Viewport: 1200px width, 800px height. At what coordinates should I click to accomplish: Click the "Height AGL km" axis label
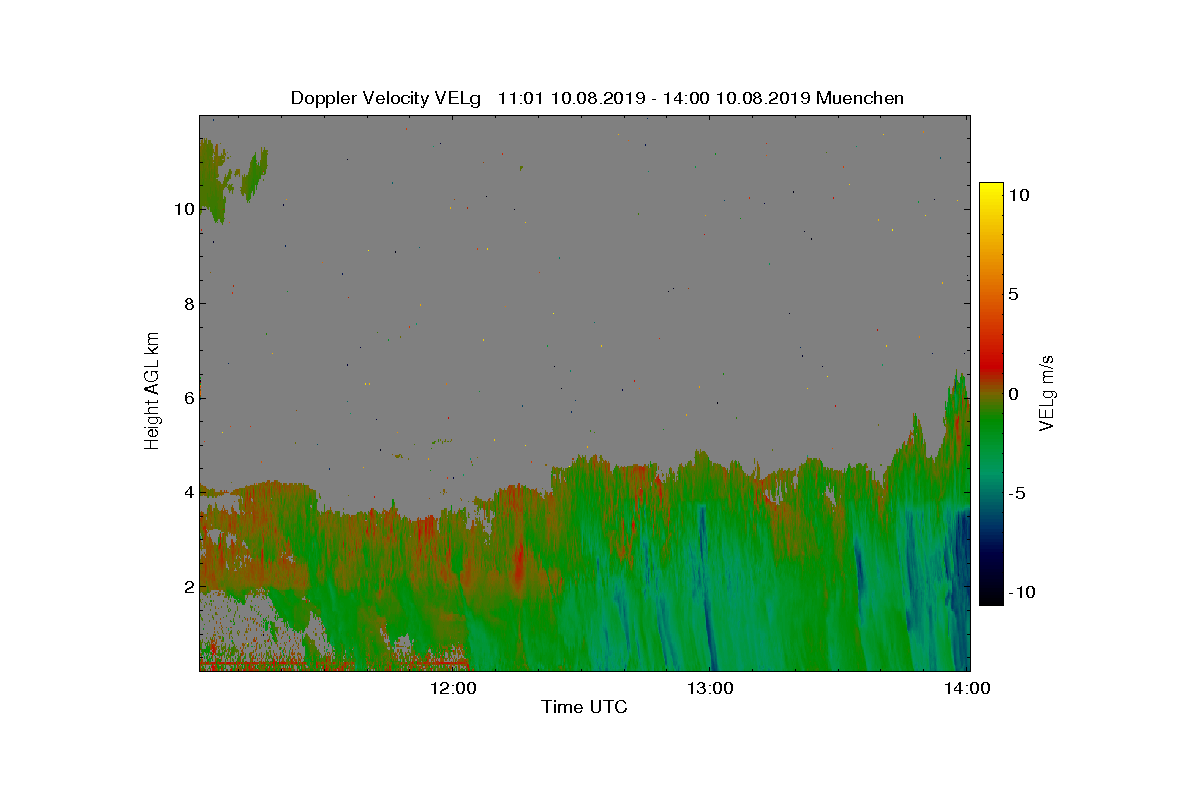(152, 390)
